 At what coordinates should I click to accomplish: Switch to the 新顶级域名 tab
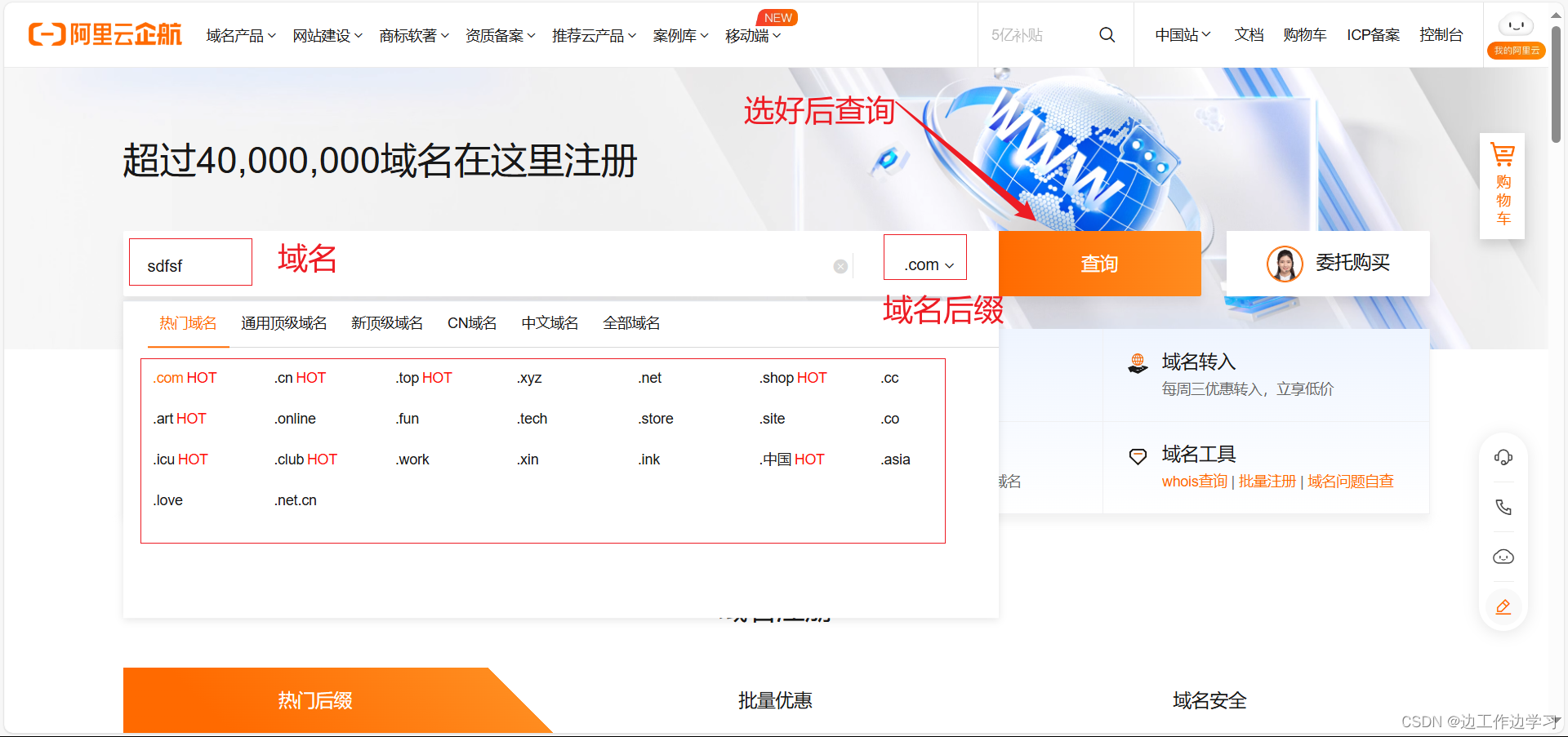[x=387, y=323]
